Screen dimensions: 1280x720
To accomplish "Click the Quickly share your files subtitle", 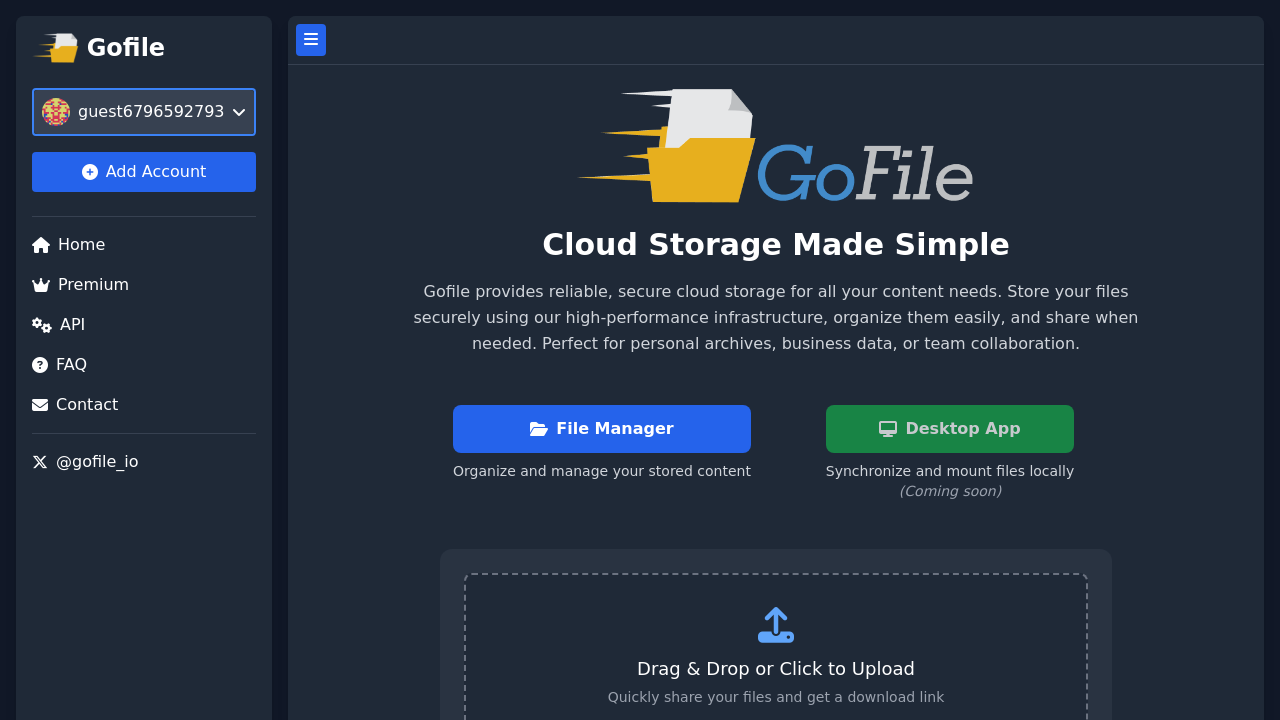I will coord(776,697).
